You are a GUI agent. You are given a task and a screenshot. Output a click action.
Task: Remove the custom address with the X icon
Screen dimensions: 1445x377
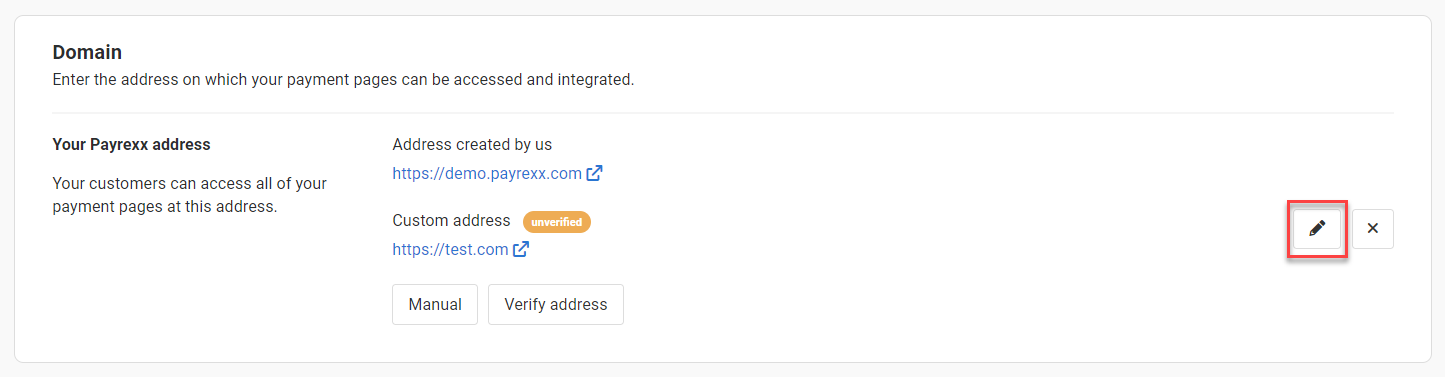coord(1373,229)
